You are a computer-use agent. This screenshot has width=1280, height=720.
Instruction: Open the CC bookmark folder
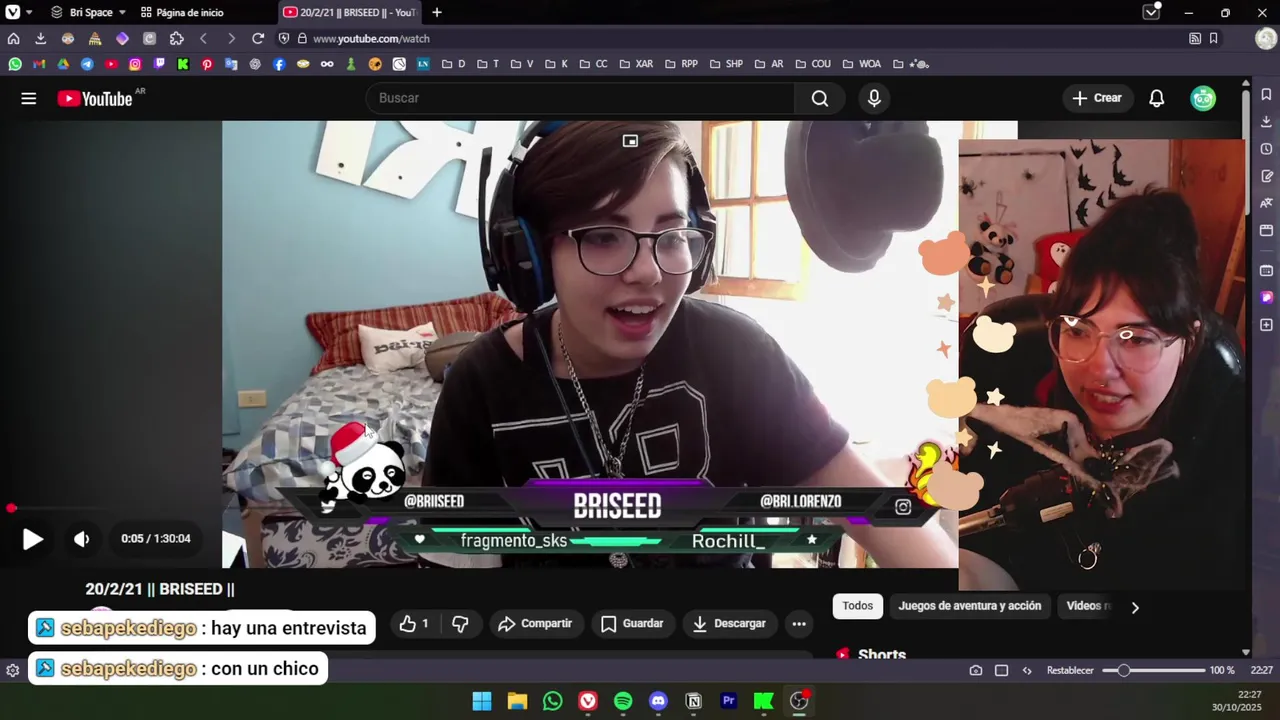(593, 64)
